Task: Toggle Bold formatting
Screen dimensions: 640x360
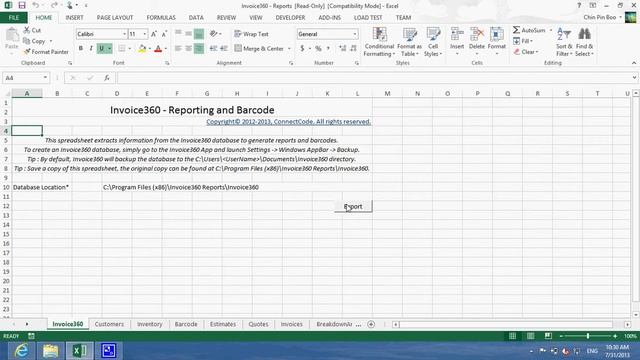Action: pyautogui.click(x=81, y=48)
